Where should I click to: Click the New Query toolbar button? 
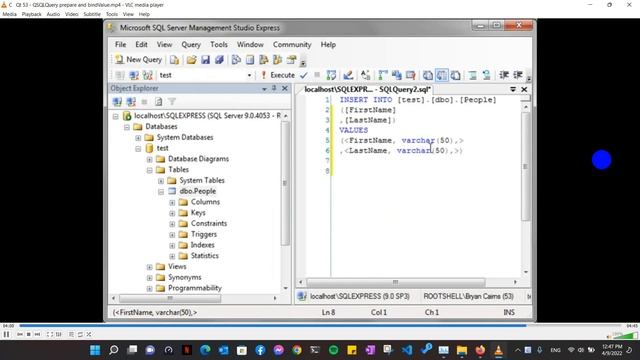coord(139,60)
